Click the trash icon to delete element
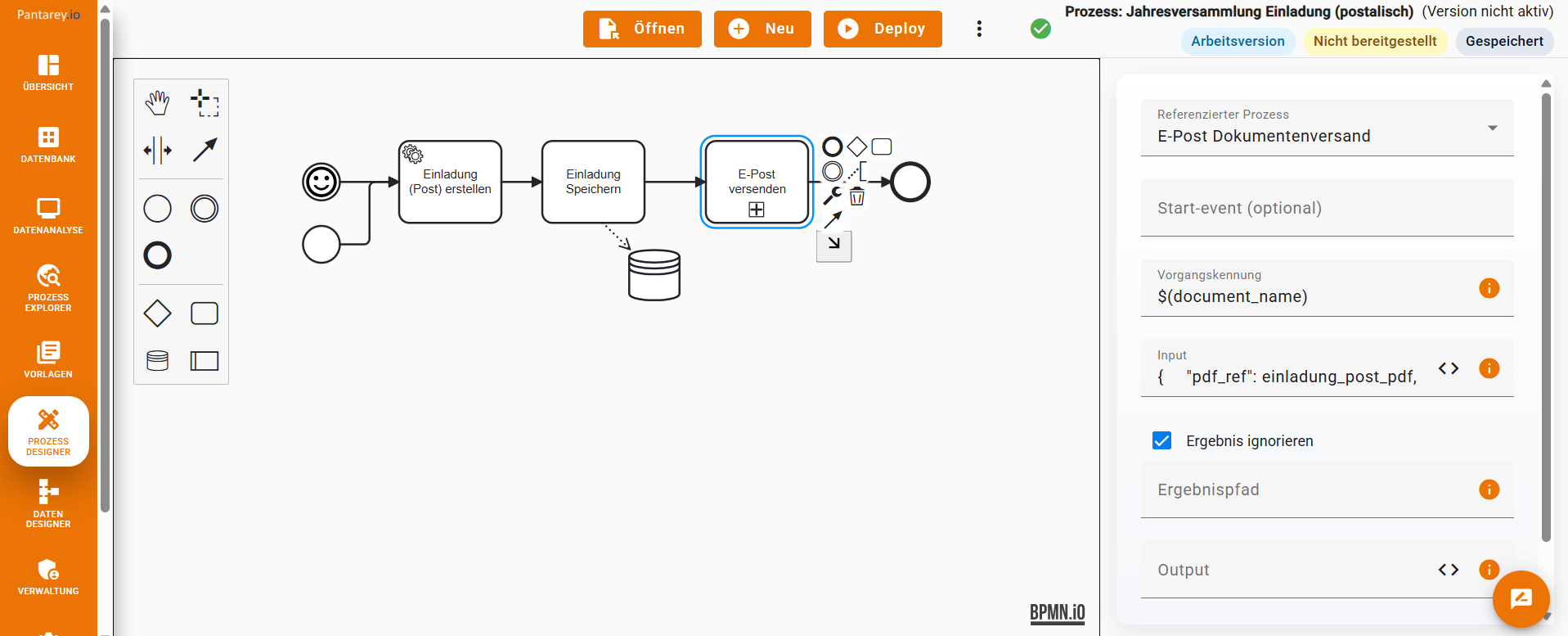 click(856, 196)
